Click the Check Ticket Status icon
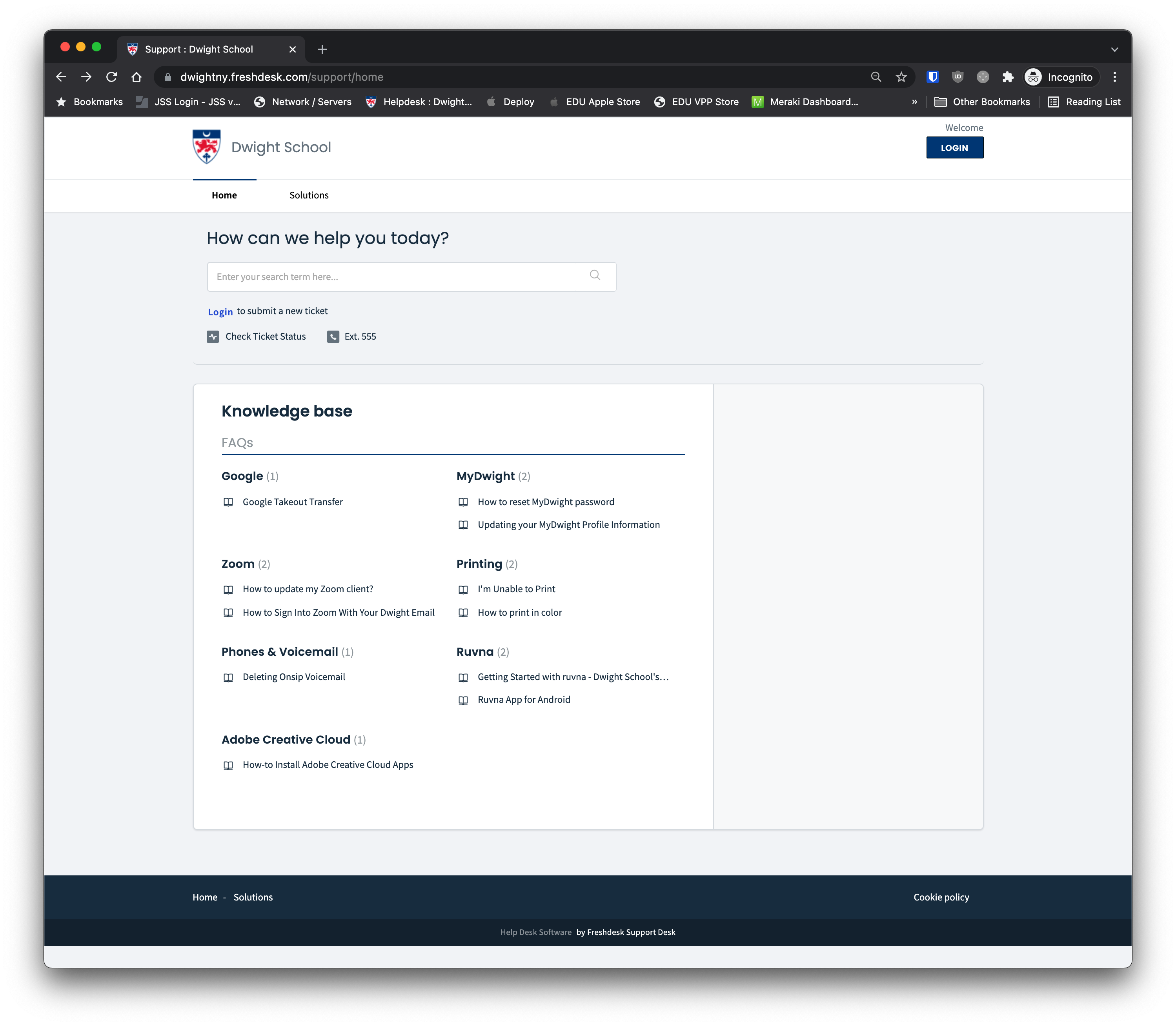 [213, 337]
